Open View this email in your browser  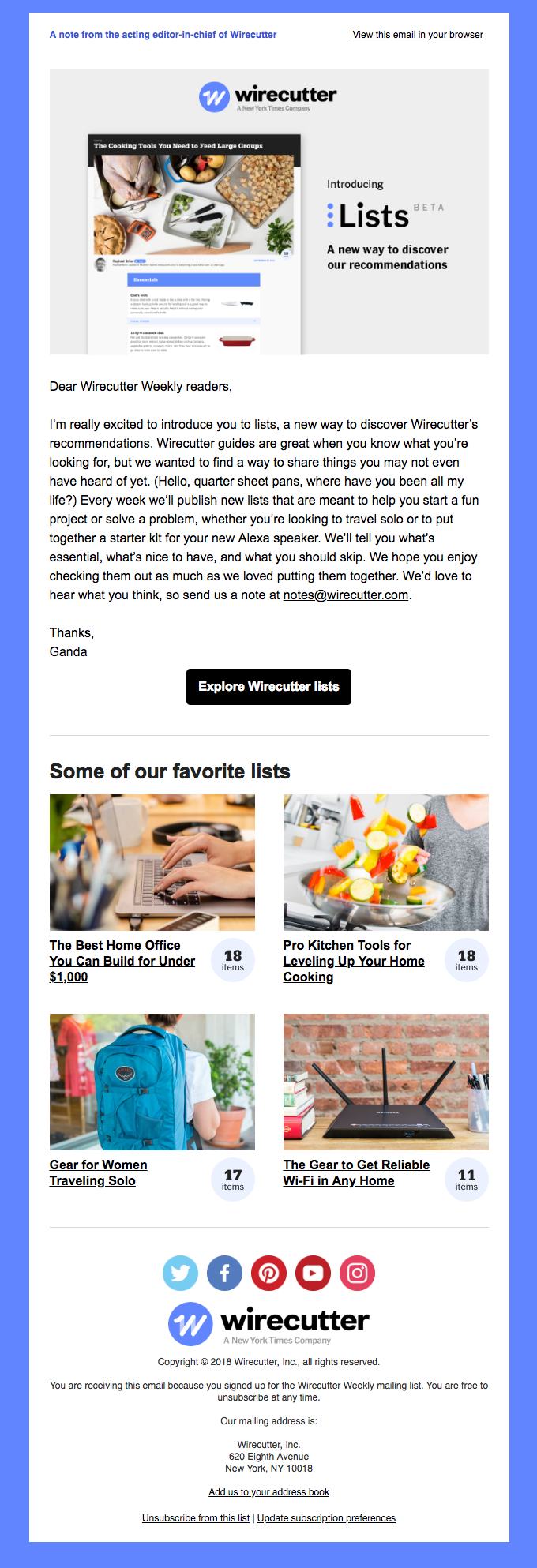[418, 35]
